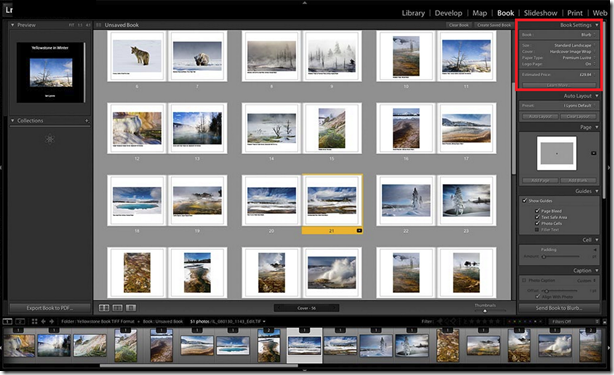Click the go forward arrow in filmstrip bar
Viewport: 614px width, 375px height.
[51, 321]
